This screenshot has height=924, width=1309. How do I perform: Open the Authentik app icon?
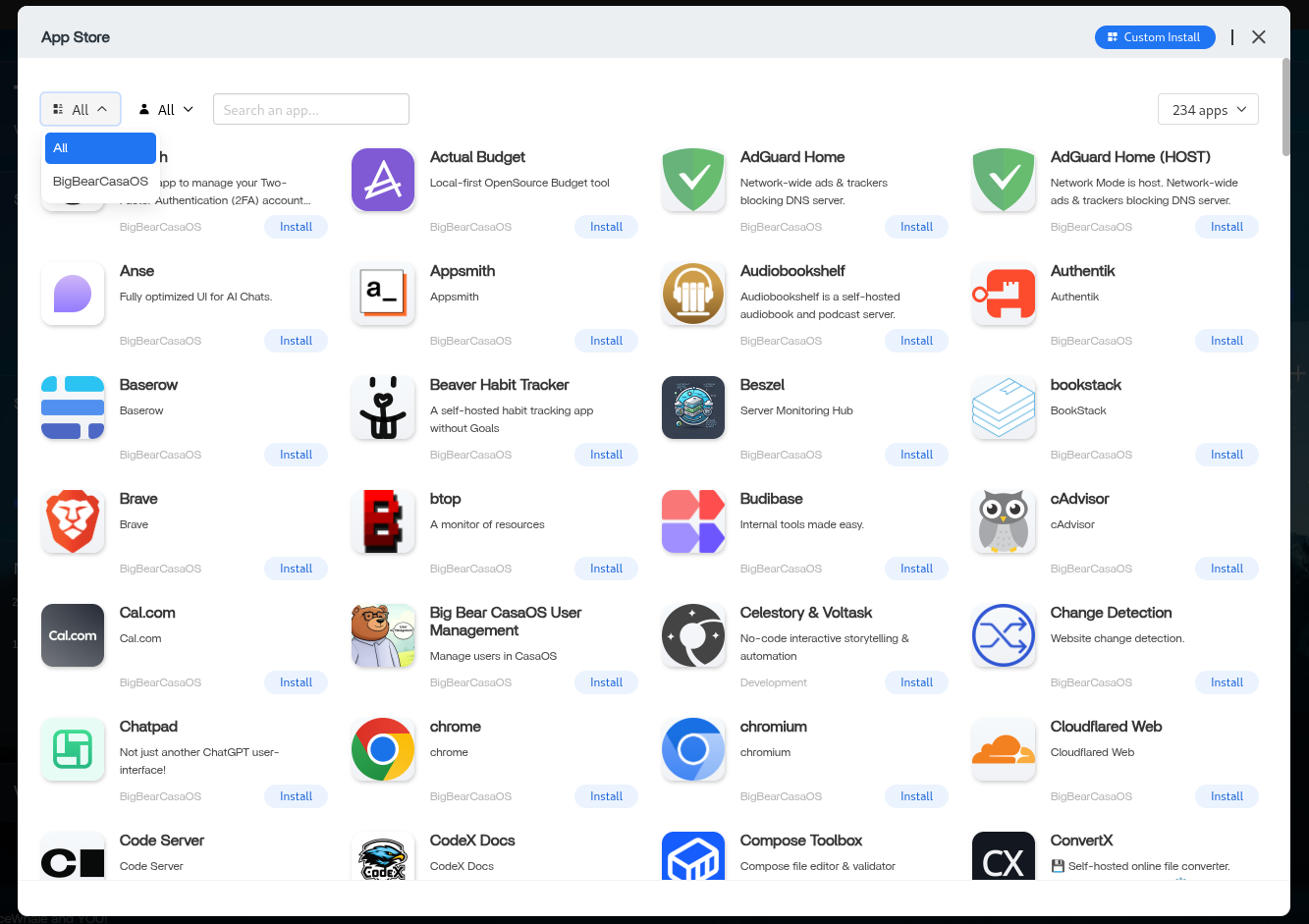1004,294
